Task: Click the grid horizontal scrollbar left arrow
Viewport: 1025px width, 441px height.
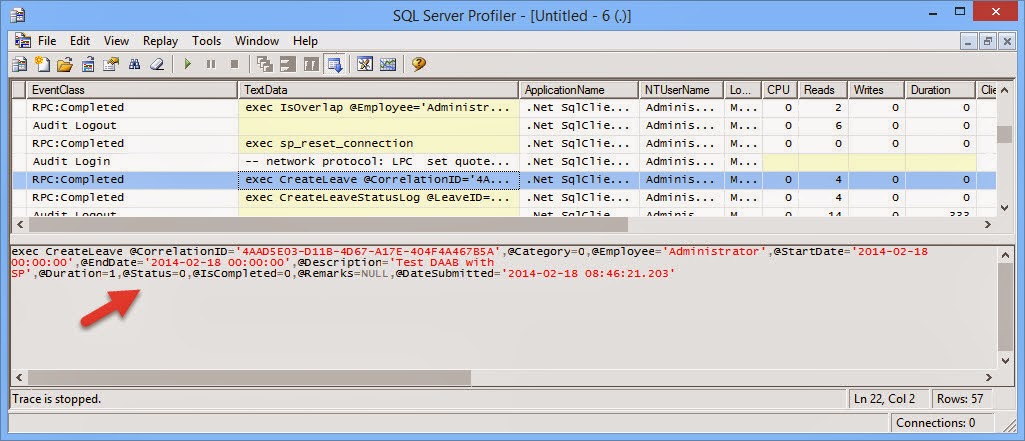Action: point(20,225)
